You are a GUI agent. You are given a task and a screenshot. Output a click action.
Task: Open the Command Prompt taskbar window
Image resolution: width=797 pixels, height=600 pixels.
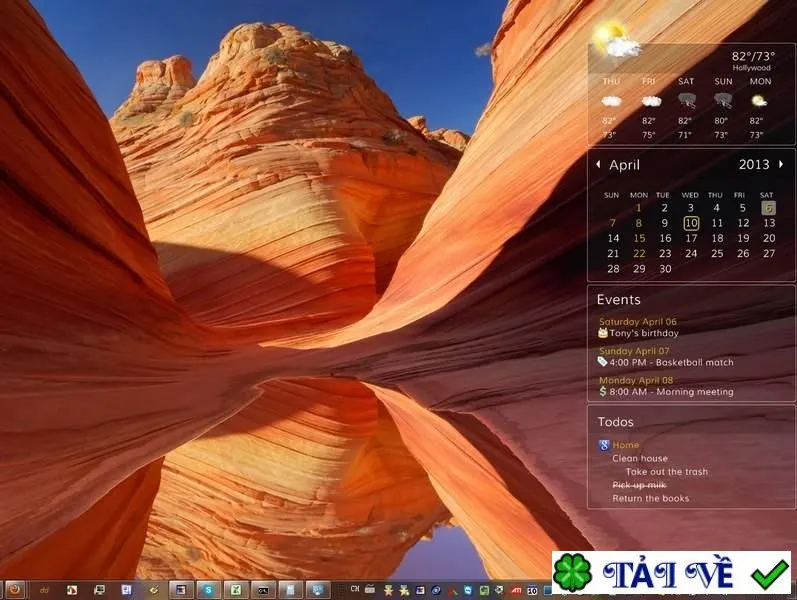(263, 590)
